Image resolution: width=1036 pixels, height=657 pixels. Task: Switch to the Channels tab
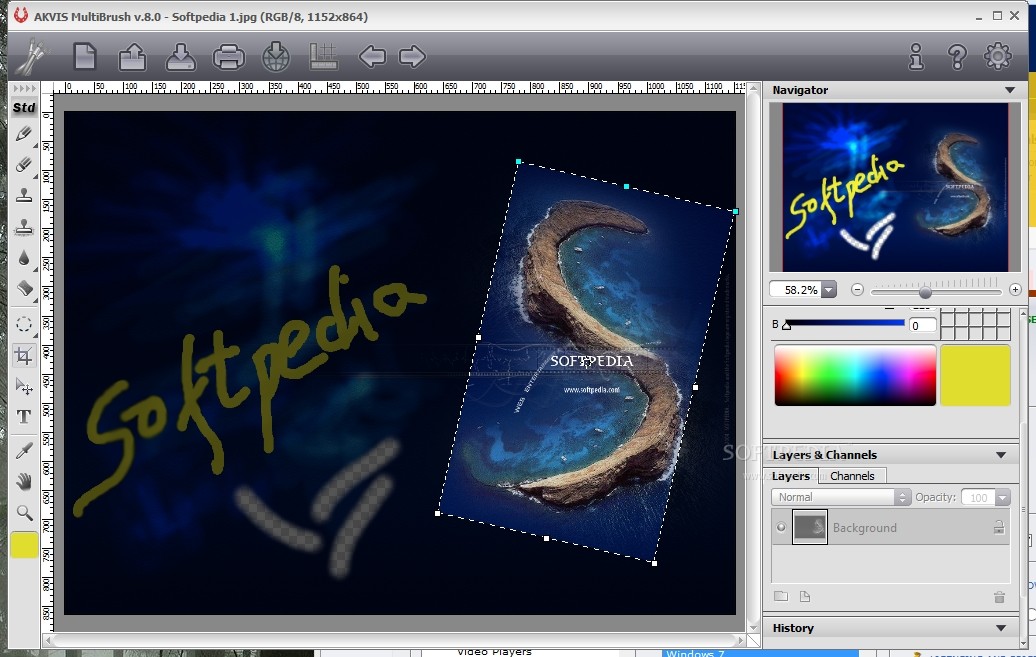852,476
